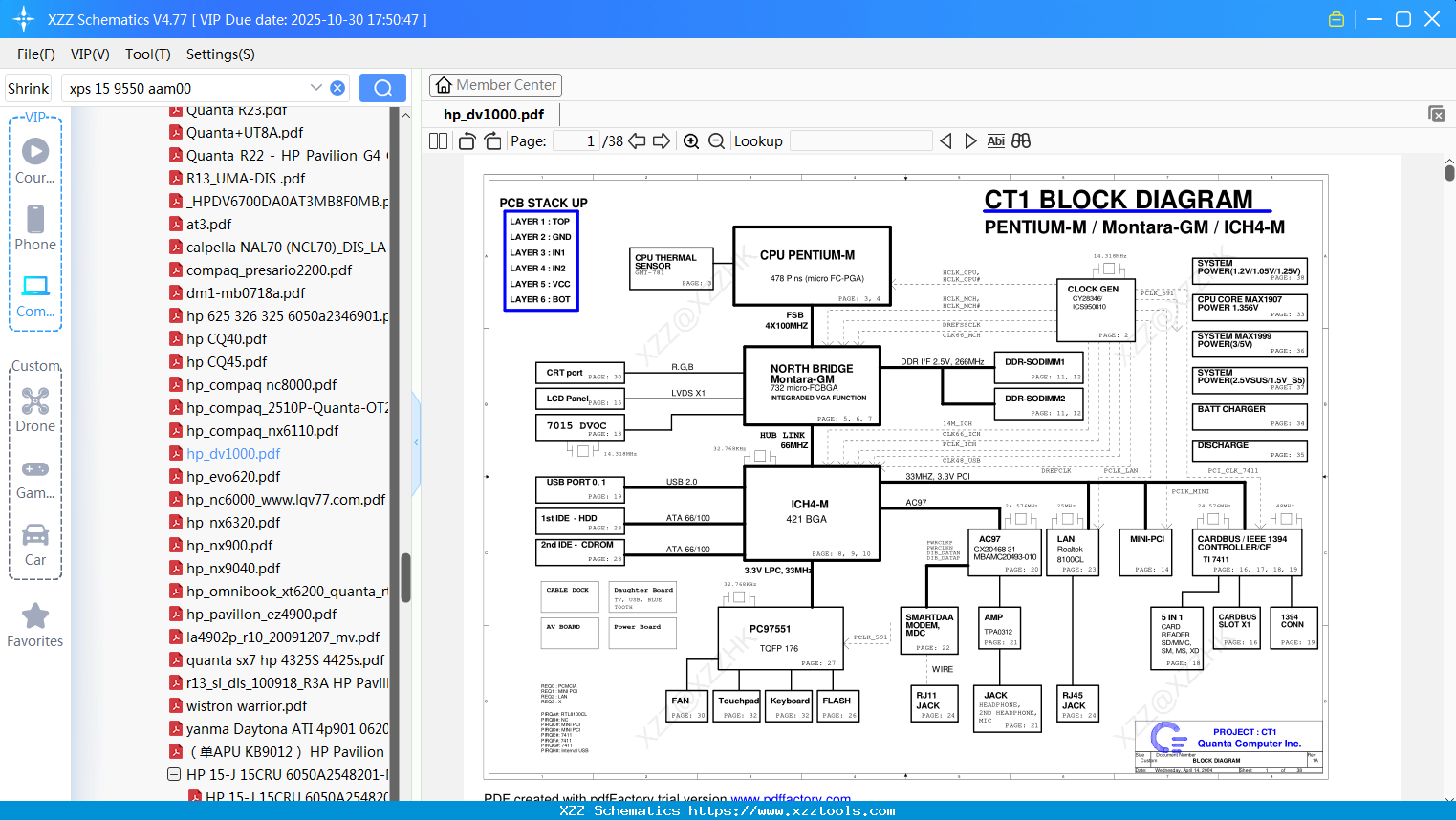Open the Drone category
Viewport: 1456px width, 820px height.
pos(35,411)
